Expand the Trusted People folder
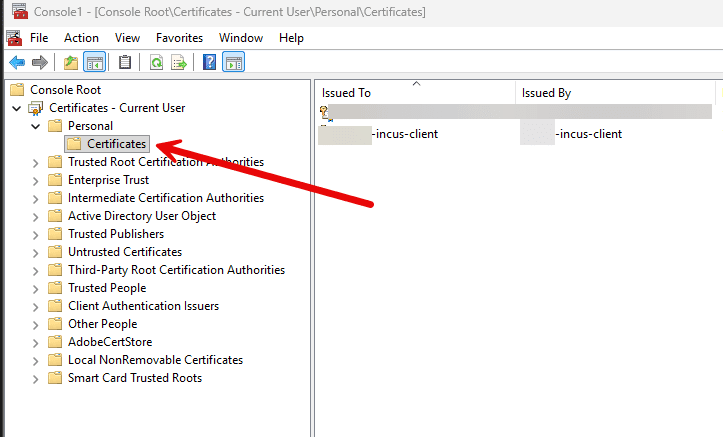This screenshot has width=723, height=437. coord(36,289)
